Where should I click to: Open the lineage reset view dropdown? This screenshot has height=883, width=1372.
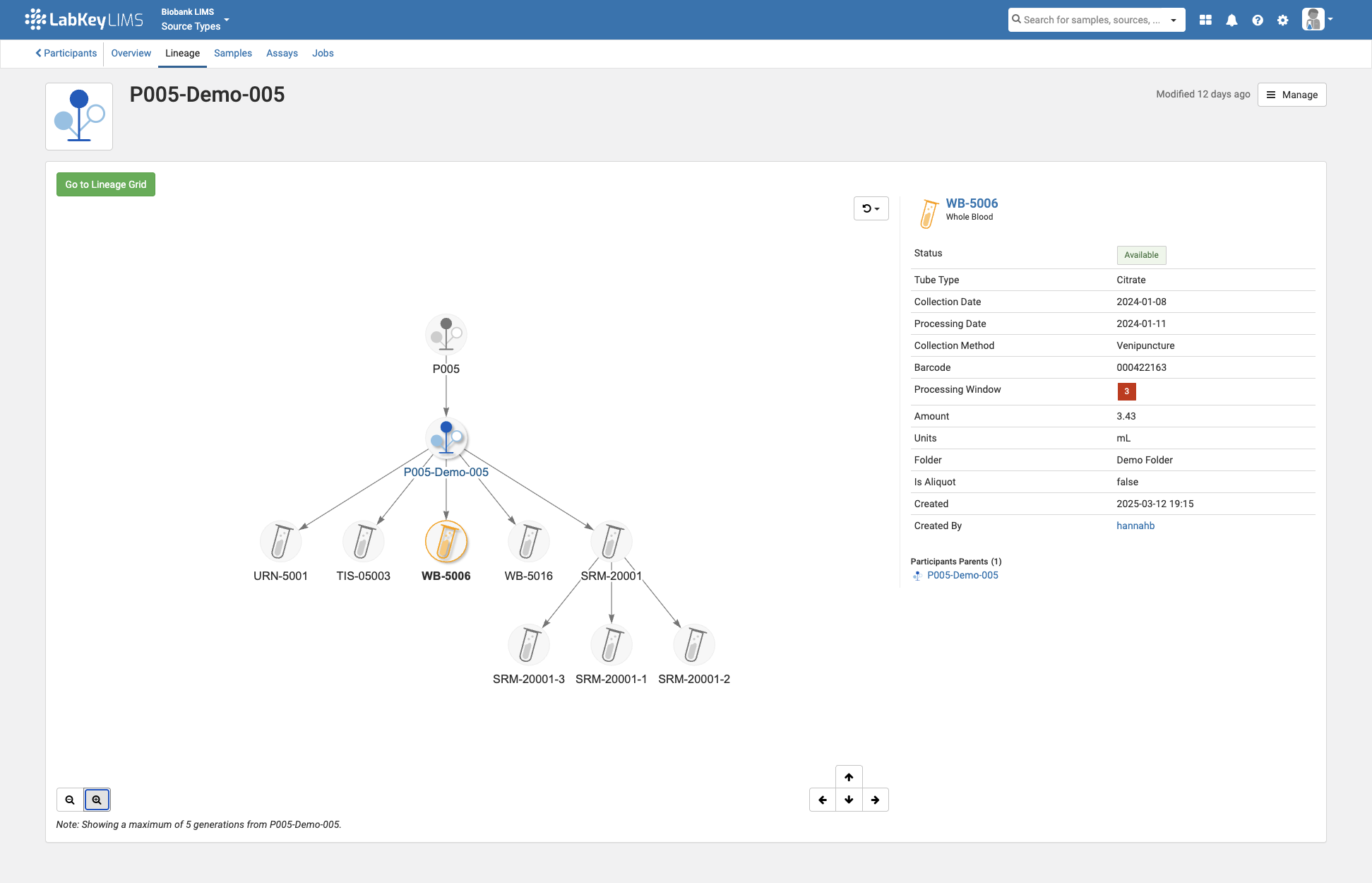(x=871, y=208)
